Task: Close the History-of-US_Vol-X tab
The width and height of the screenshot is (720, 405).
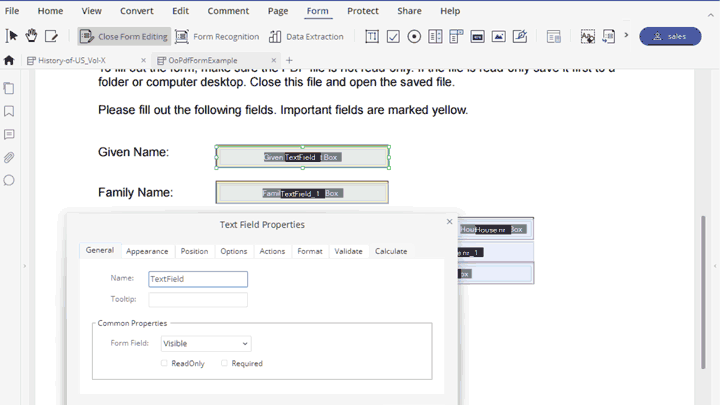Action: click(x=143, y=60)
